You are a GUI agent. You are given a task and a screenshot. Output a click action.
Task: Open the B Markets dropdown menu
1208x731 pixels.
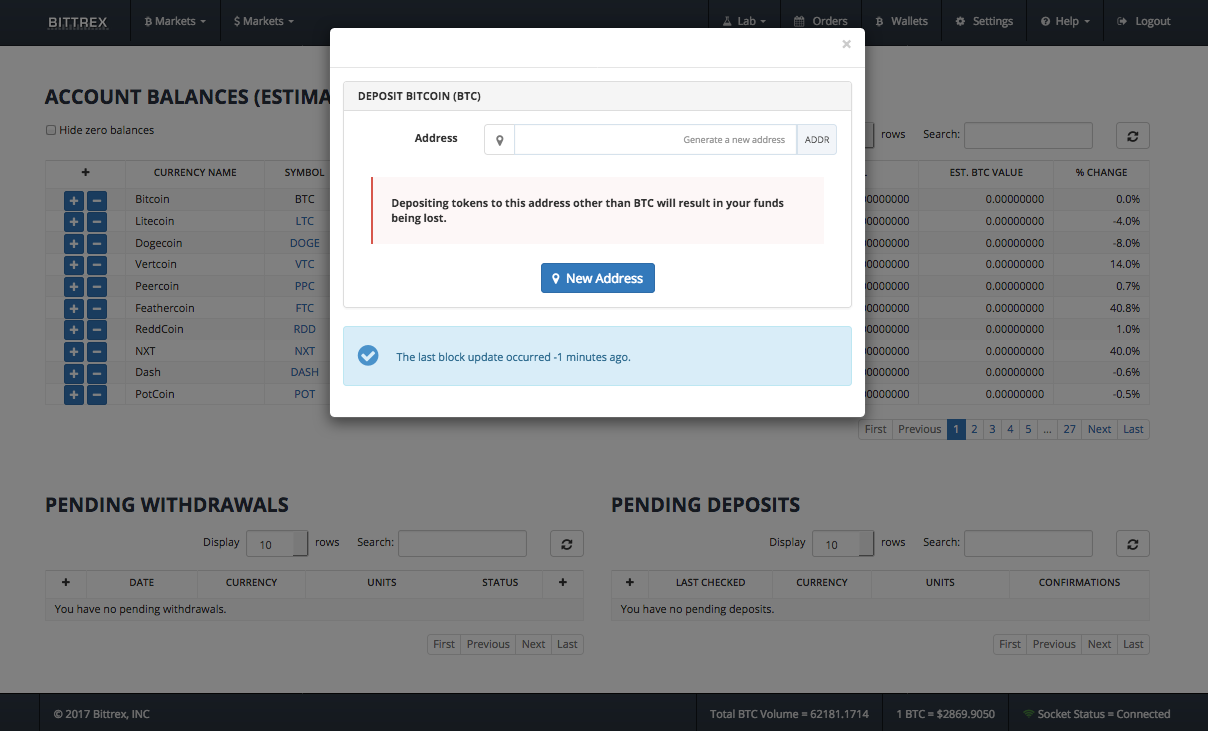point(176,21)
